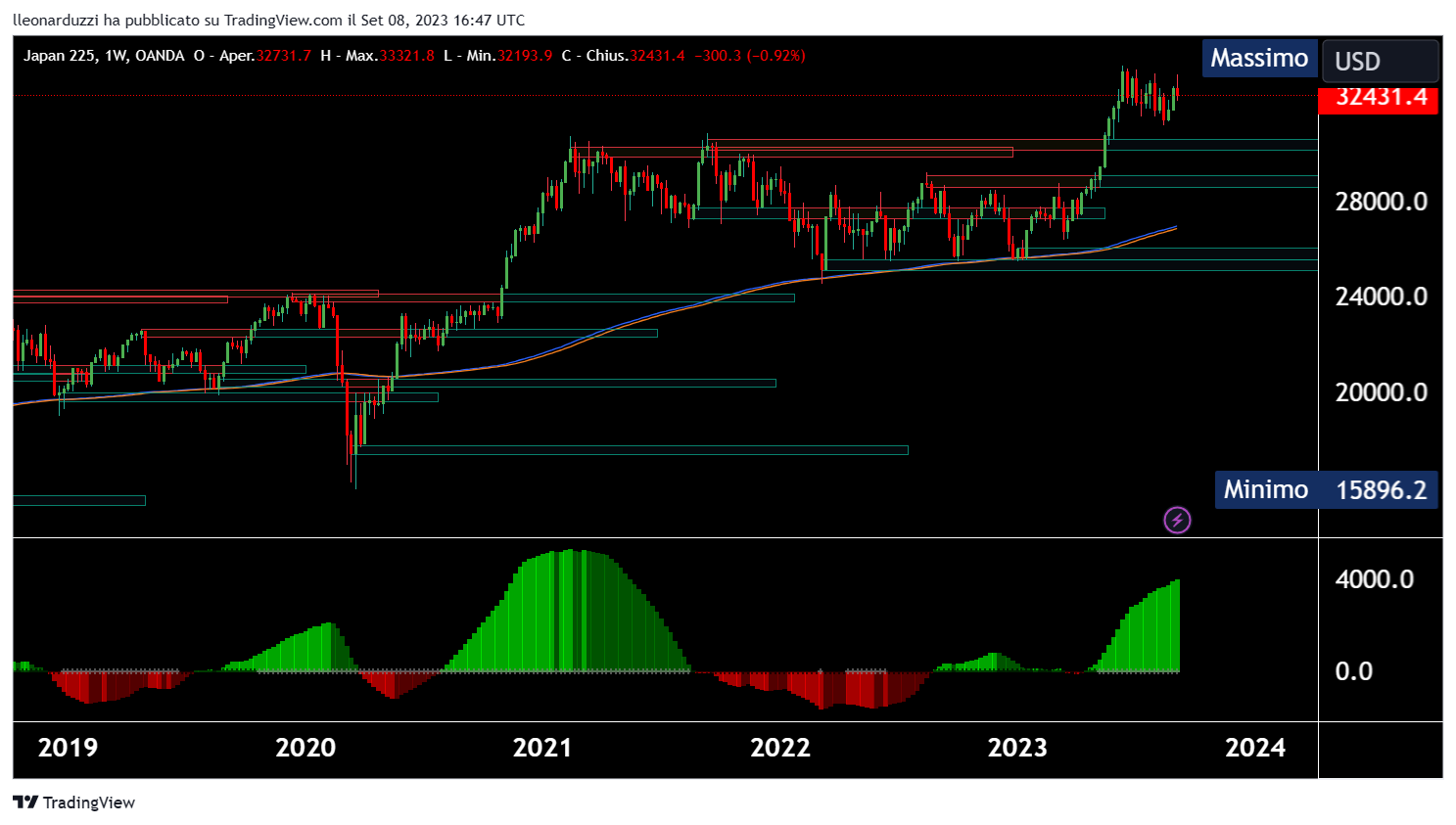
Task: Click the 2024 time axis label
Action: point(1256,748)
